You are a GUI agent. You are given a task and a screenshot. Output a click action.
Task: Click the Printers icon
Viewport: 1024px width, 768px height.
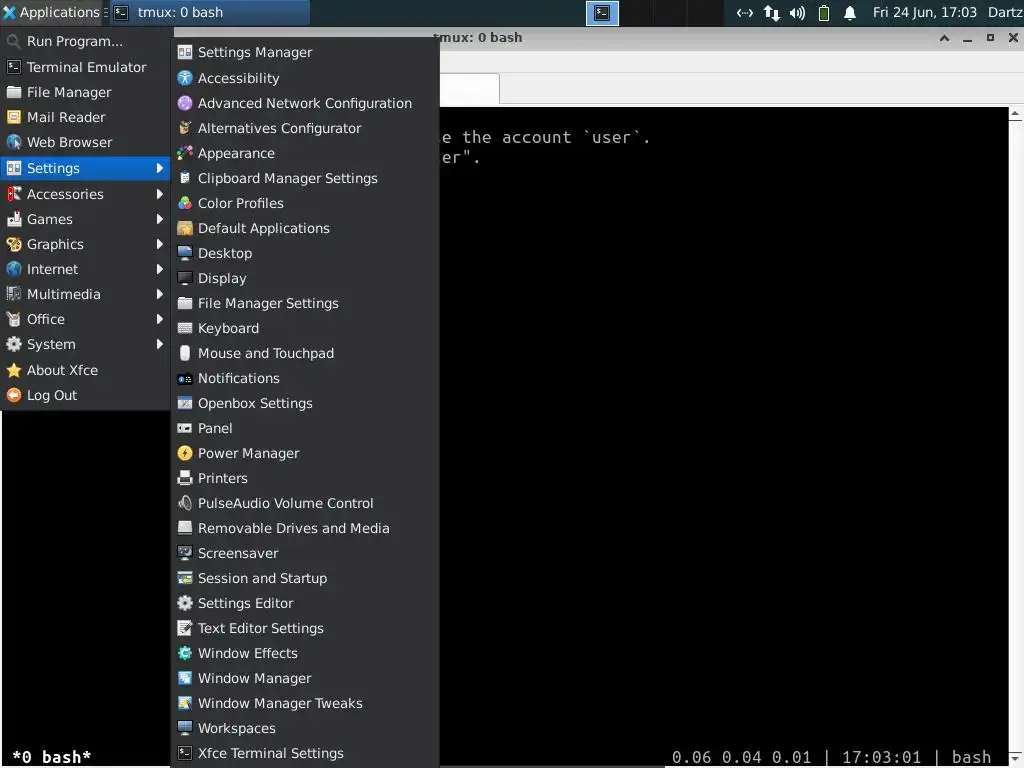point(185,478)
